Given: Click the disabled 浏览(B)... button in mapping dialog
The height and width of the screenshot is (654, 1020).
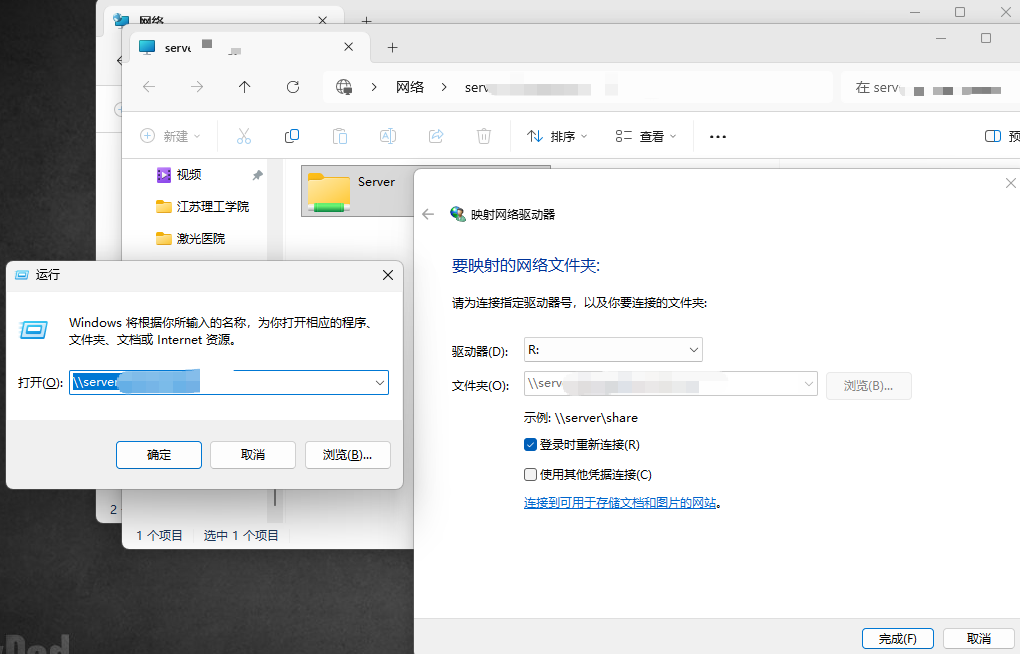Looking at the screenshot, I should [868, 386].
